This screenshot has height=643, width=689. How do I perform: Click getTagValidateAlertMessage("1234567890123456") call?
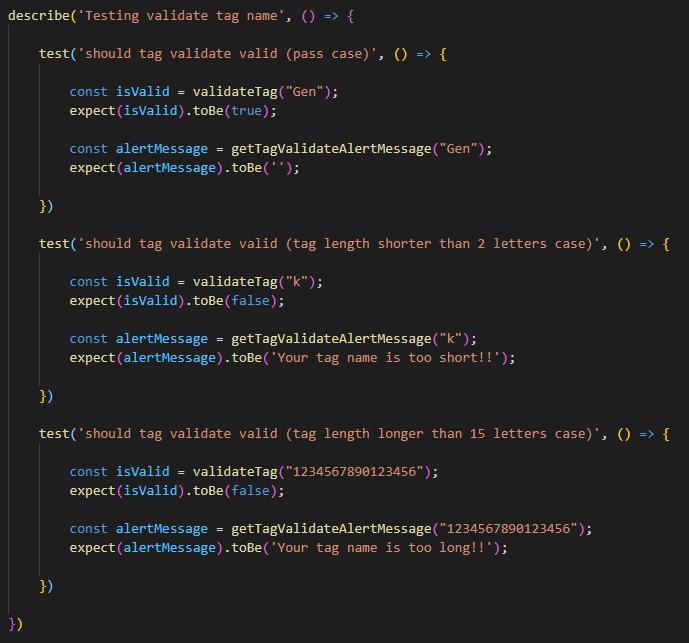(x=408, y=529)
